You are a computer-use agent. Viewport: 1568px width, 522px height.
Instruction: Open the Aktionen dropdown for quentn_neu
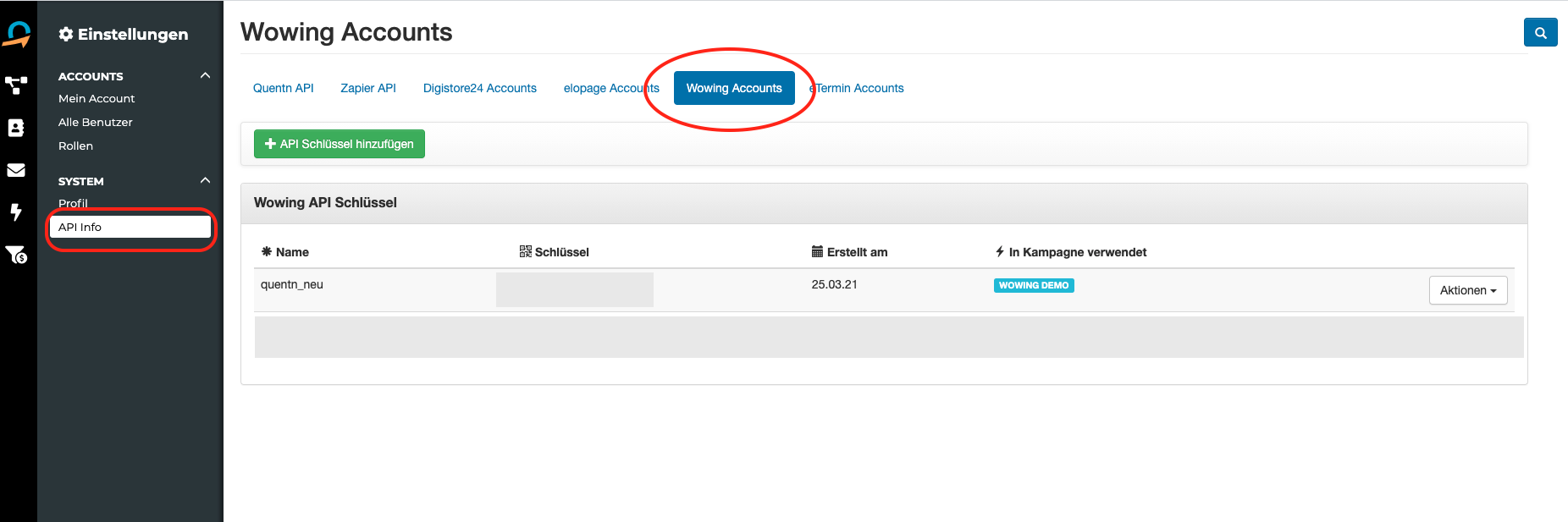(x=1468, y=290)
